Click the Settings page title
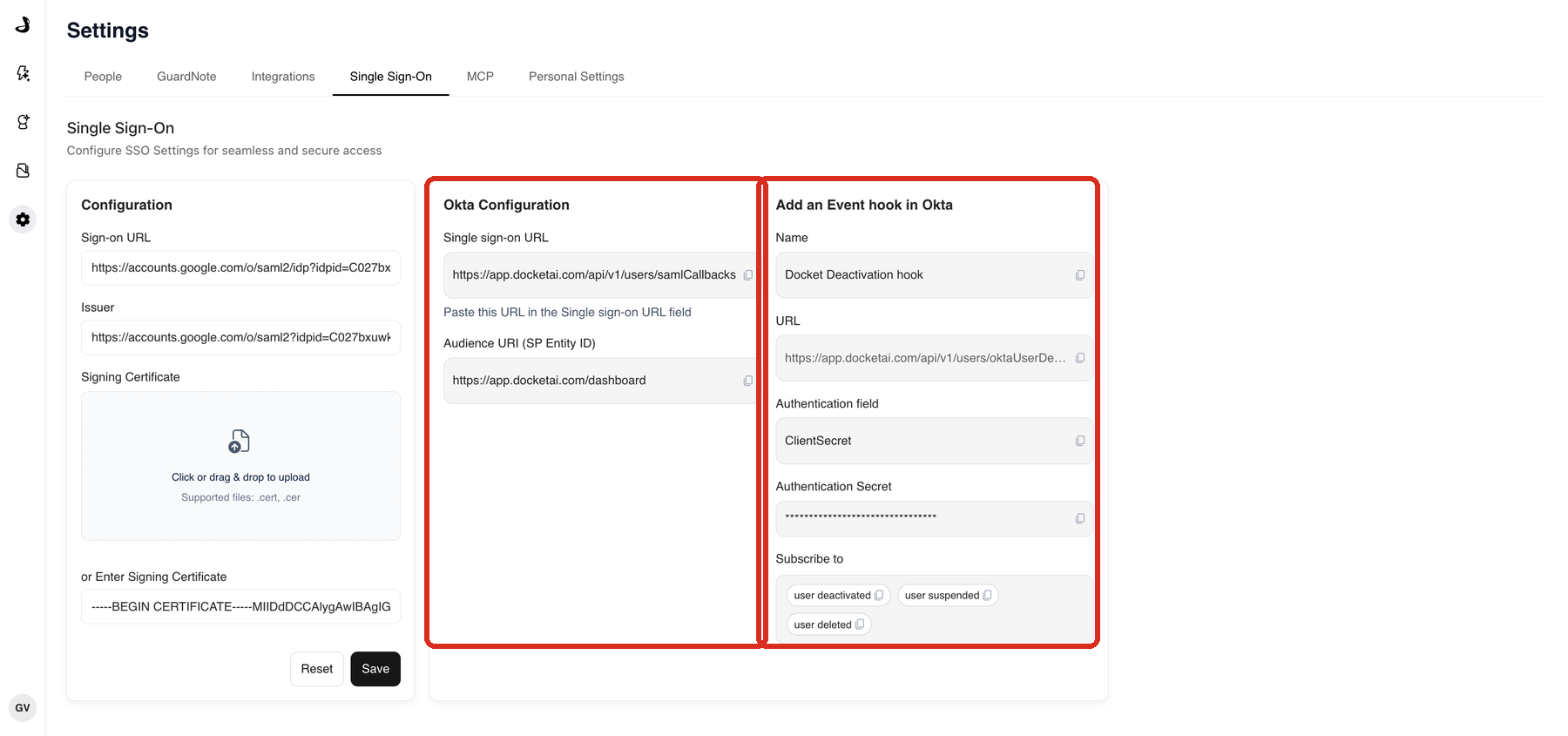Screen dimensions: 1568x736 pos(108,30)
